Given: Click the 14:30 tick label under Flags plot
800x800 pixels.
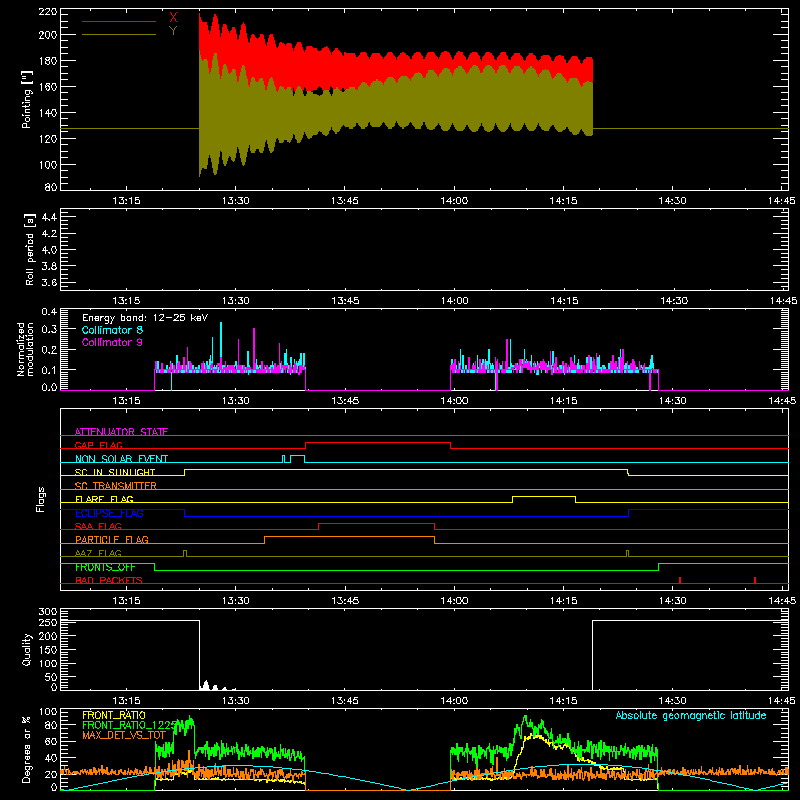Looking at the screenshot, I should [x=672, y=601].
